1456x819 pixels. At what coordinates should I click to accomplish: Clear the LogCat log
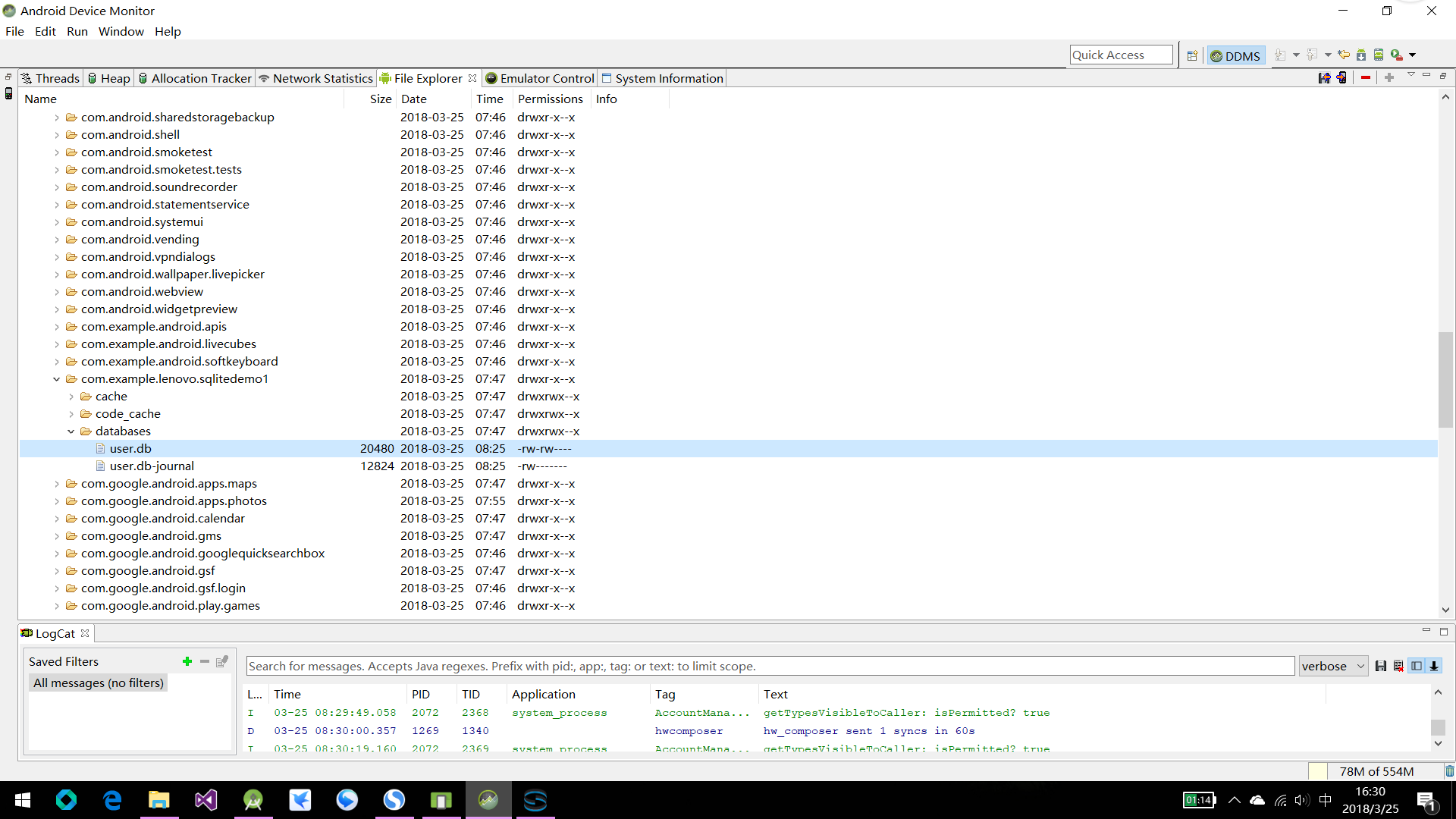pyautogui.click(x=1398, y=666)
